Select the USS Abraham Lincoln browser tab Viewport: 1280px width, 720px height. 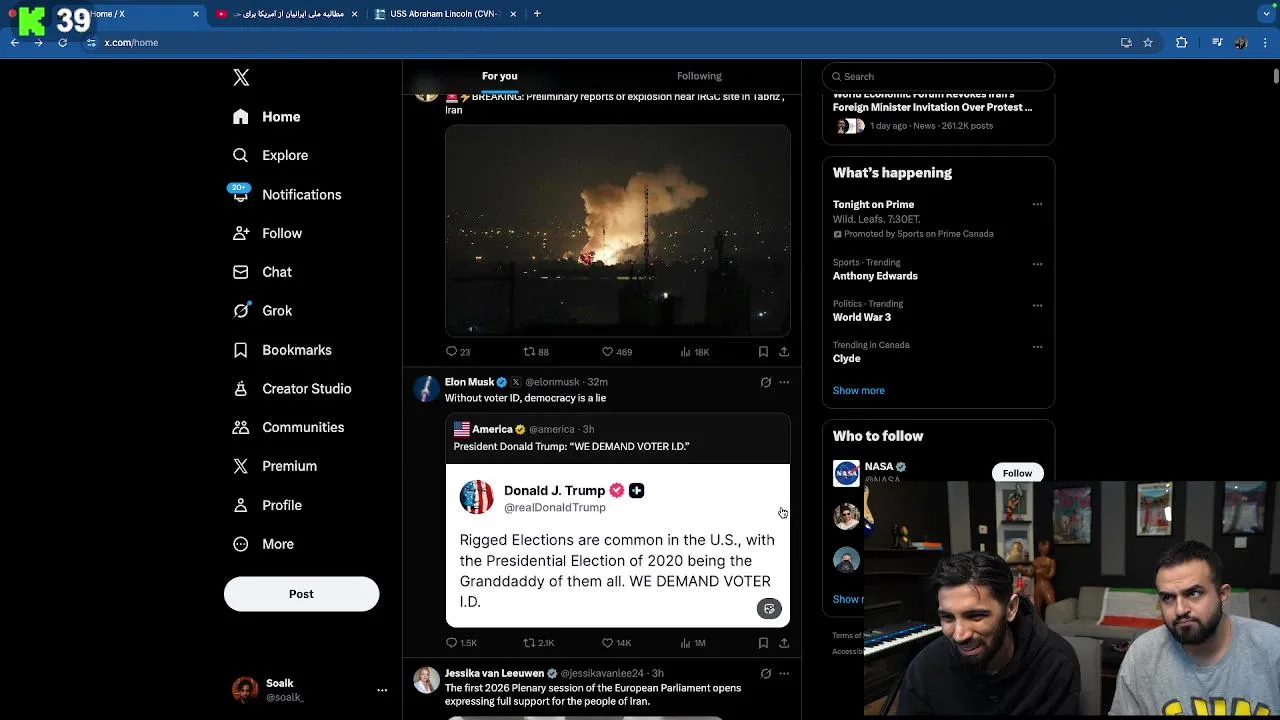pyautogui.click(x=445, y=14)
